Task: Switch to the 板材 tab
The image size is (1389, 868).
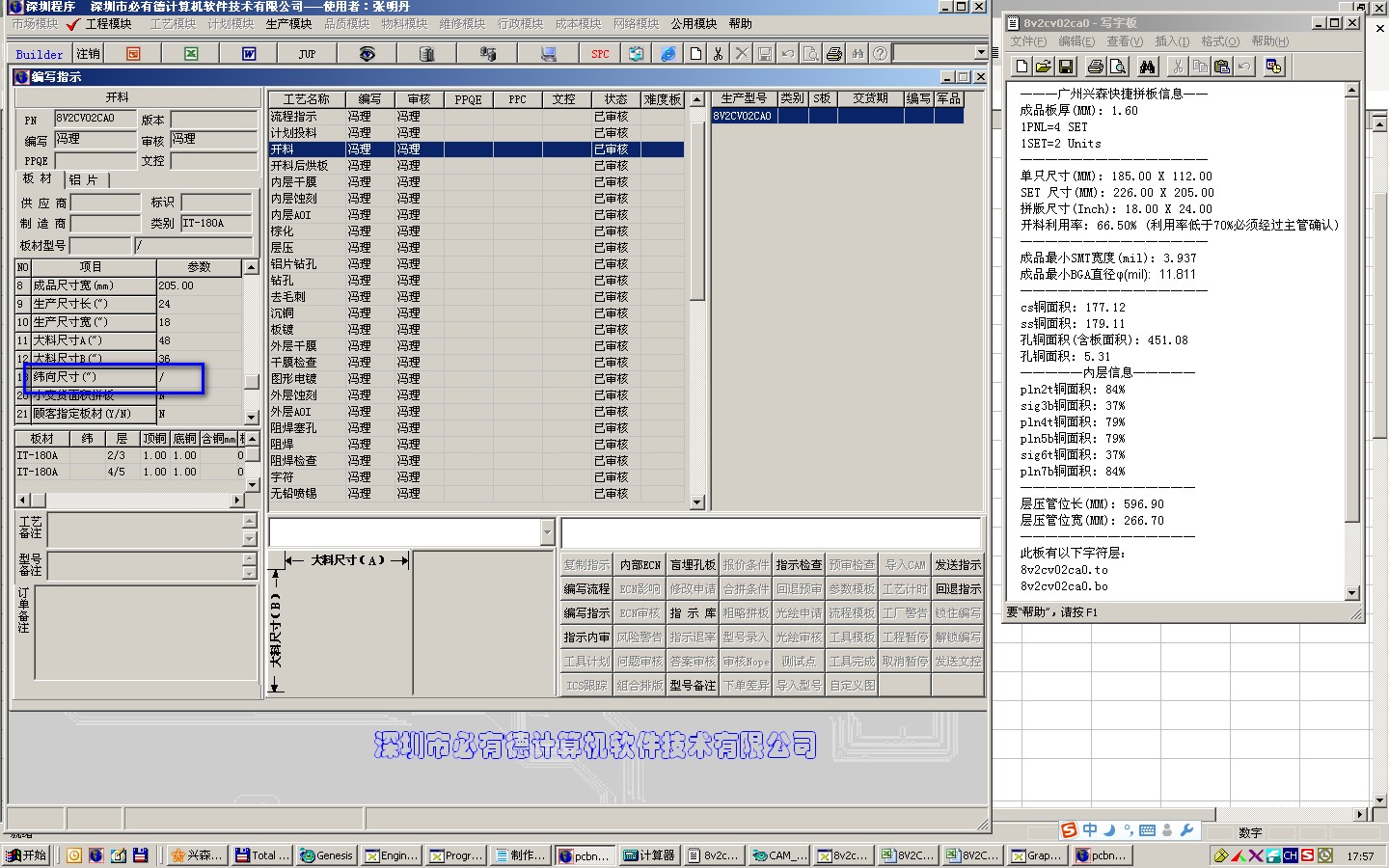Action: [x=38, y=178]
